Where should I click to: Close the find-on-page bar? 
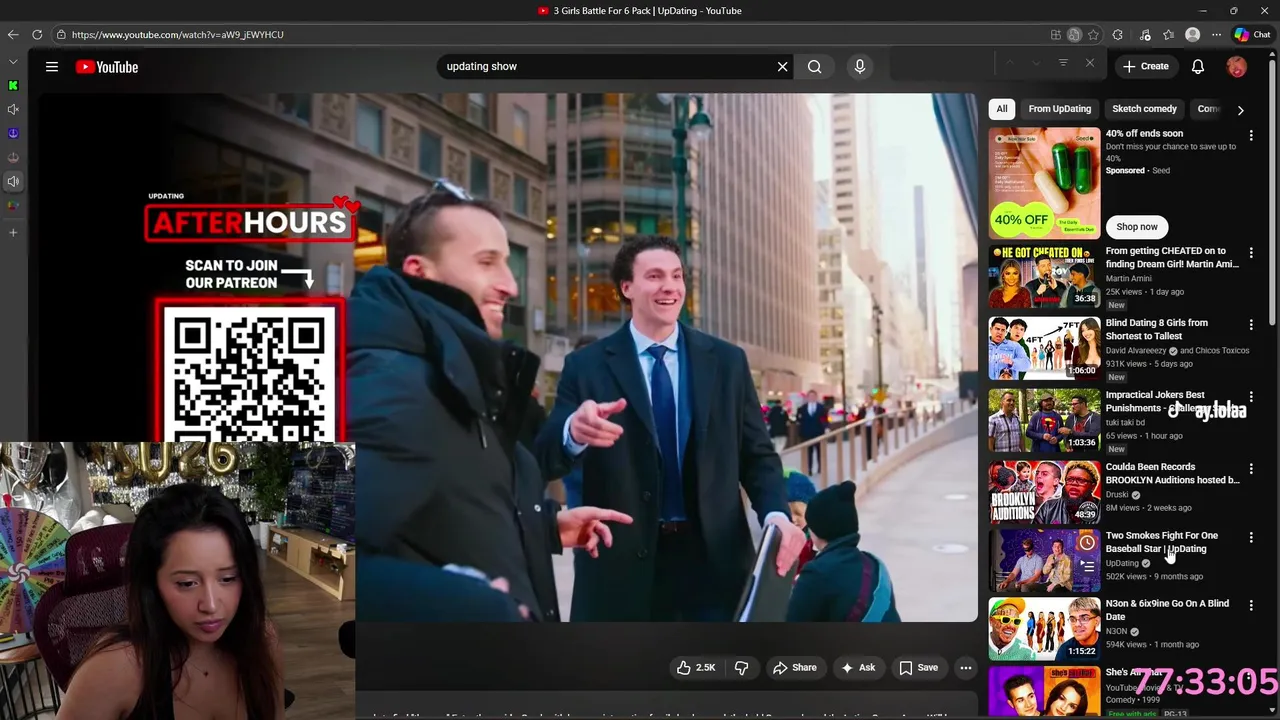(1090, 64)
